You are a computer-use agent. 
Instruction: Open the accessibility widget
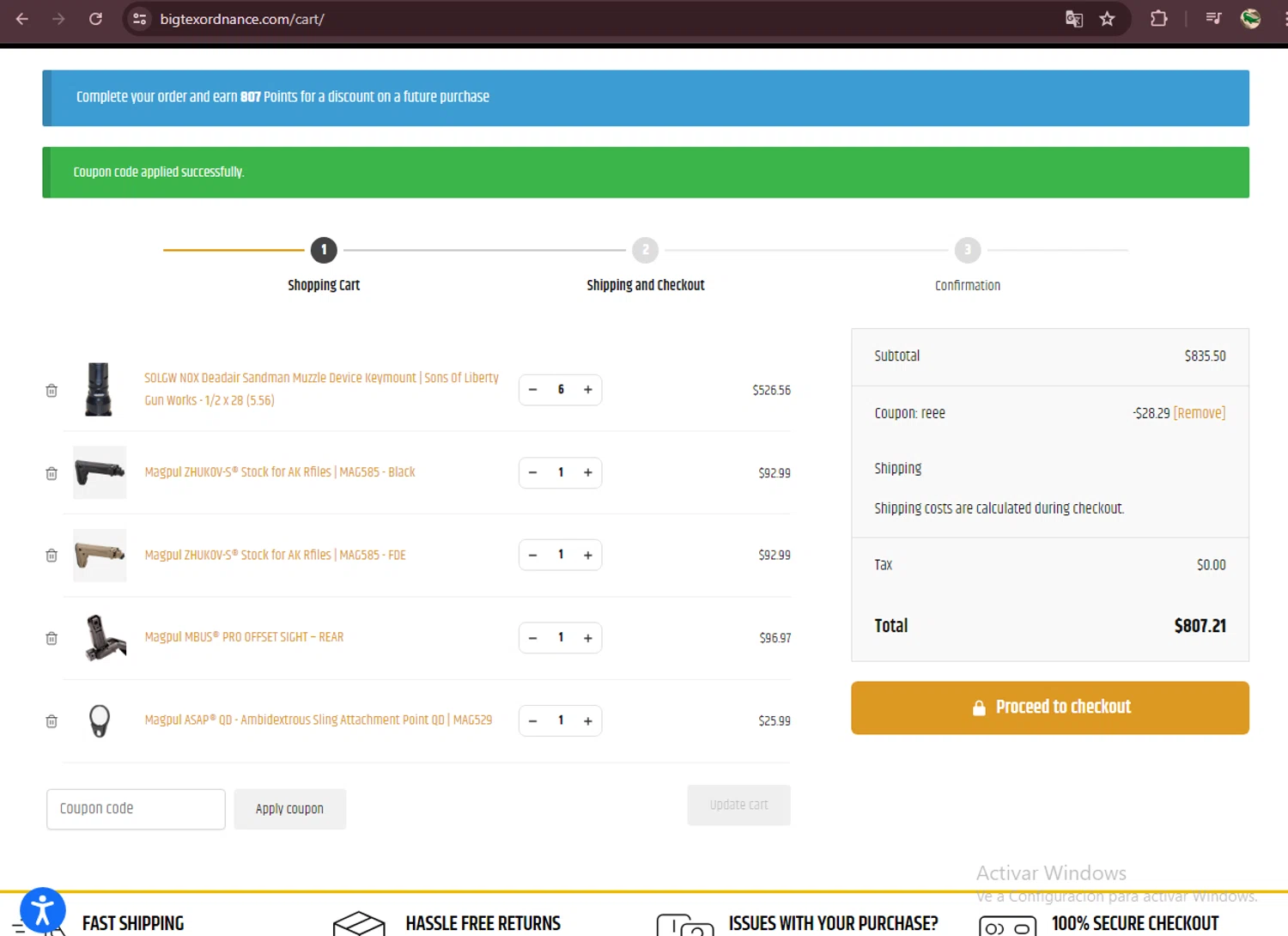pos(43,909)
